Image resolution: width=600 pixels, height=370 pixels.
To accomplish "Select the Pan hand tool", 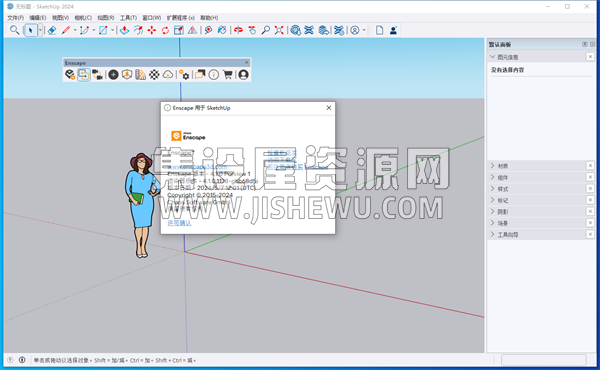I will point(252,30).
